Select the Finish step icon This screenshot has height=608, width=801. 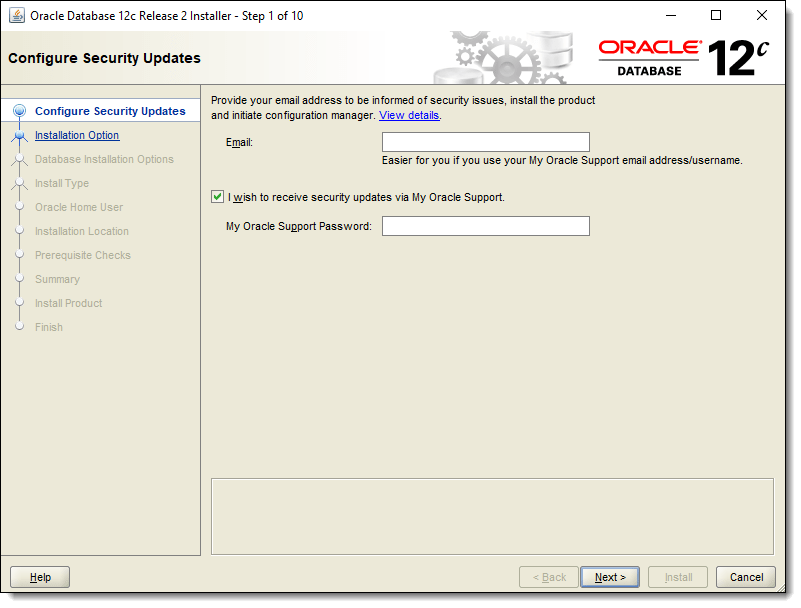[x=20, y=327]
